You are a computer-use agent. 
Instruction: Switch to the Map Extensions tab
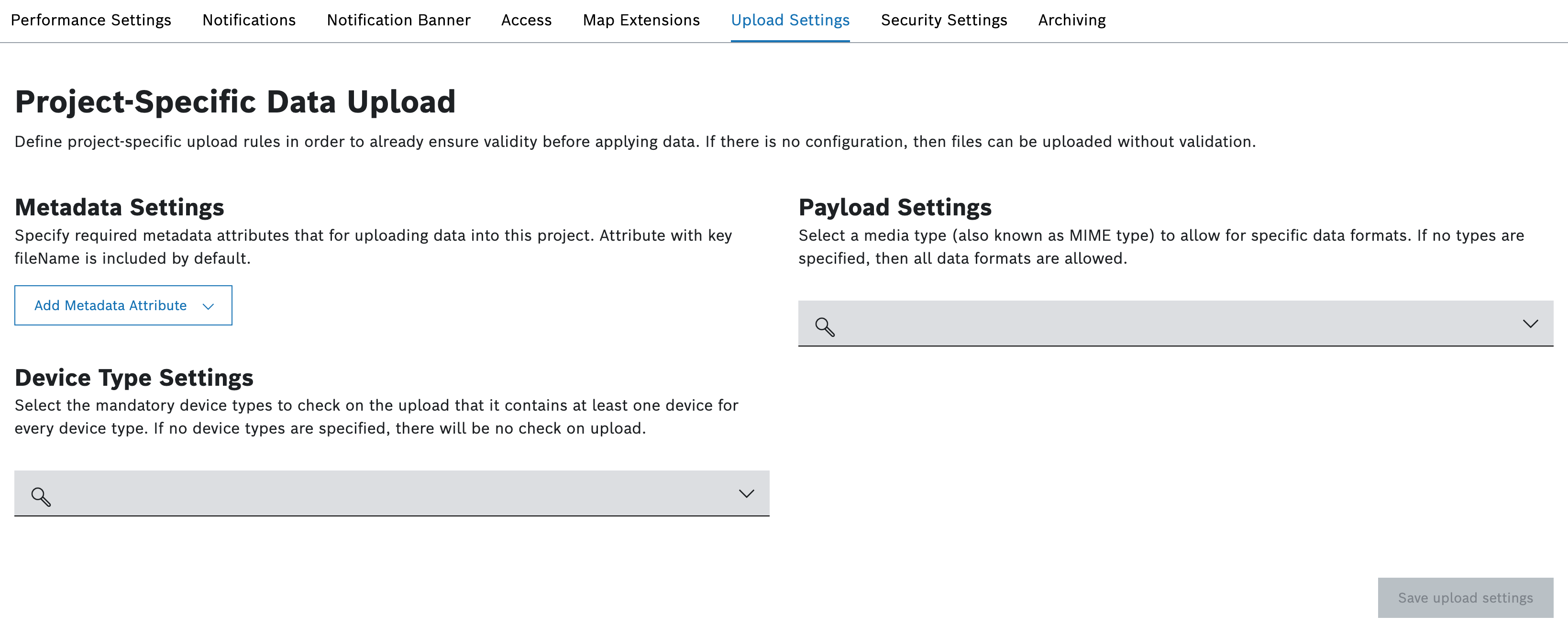coord(642,20)
